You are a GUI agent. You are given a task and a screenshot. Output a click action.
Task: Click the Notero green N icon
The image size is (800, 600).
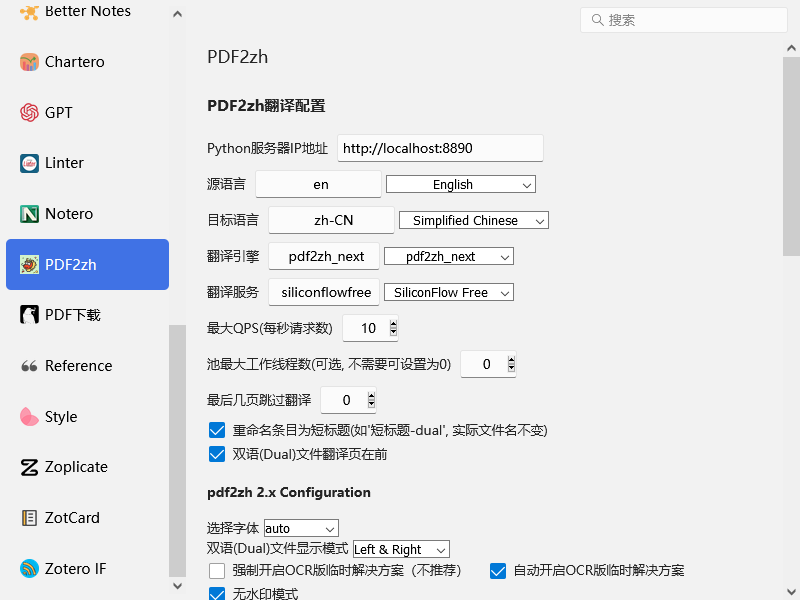[29, 213]
